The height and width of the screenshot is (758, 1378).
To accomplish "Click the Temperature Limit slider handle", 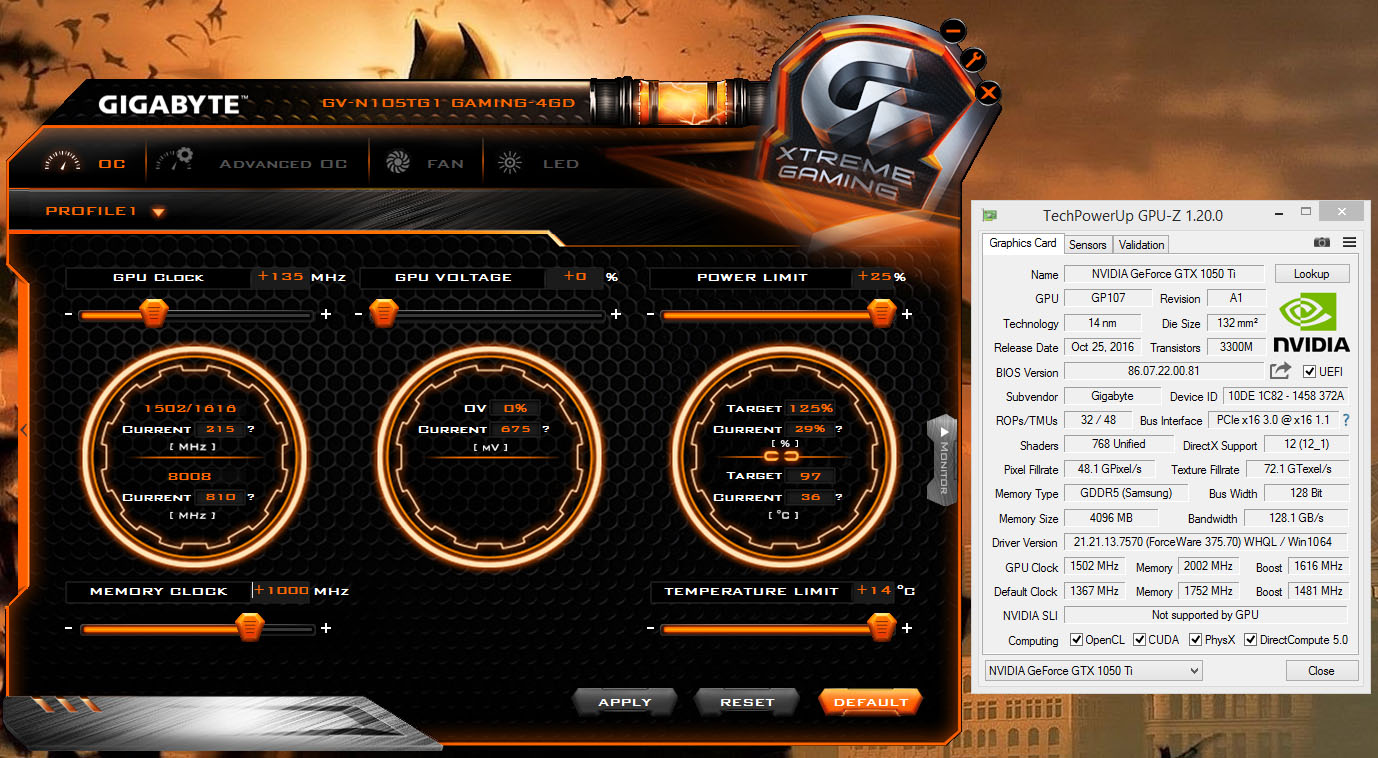I will click(881, 627).
